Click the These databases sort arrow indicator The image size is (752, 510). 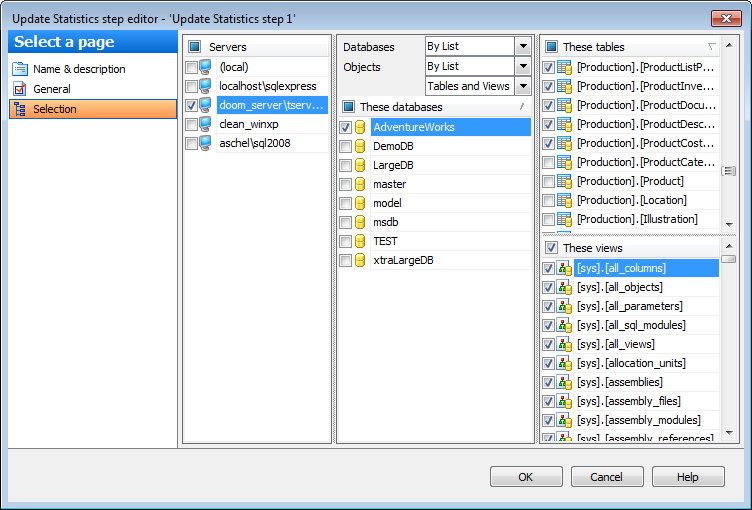pyautogui.click(x=522, y=107)
